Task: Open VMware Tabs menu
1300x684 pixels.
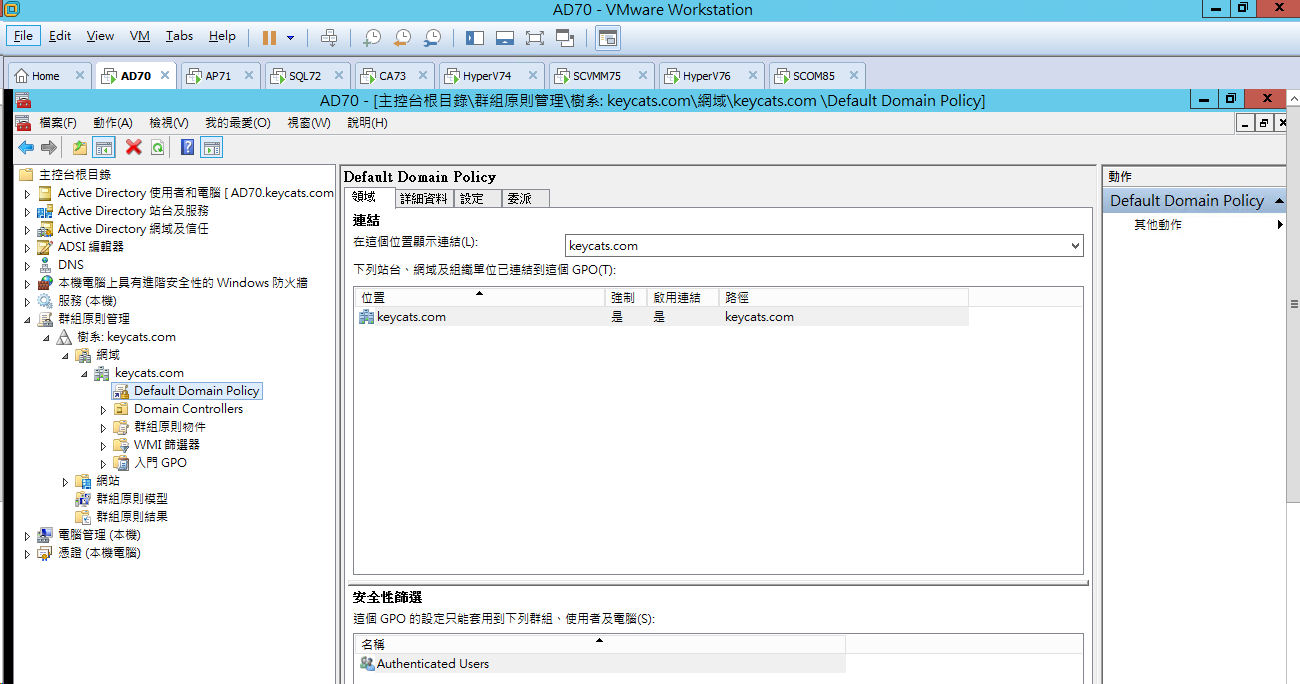Action: [x=179, y=36]
